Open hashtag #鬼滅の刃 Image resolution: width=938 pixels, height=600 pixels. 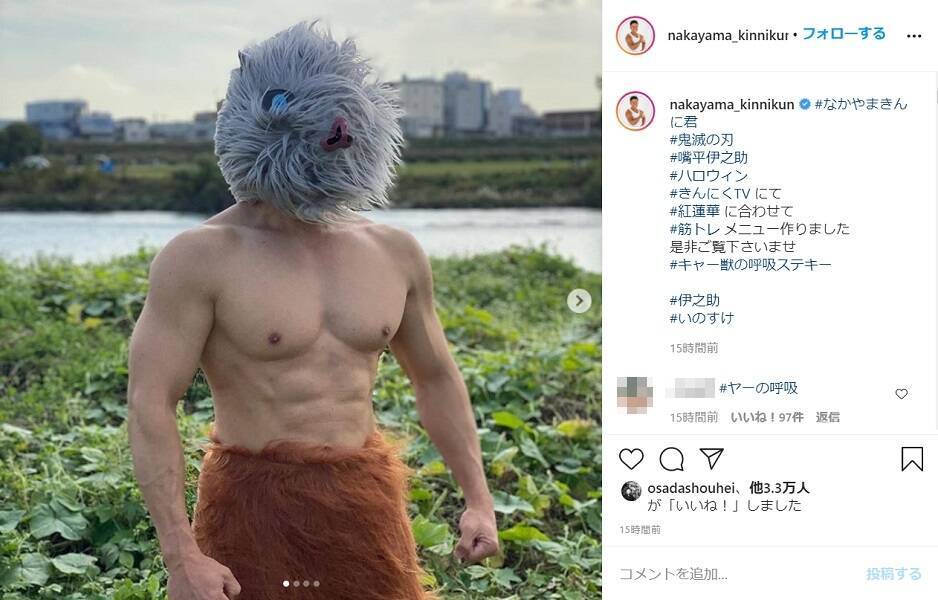(x=701, y=140)
